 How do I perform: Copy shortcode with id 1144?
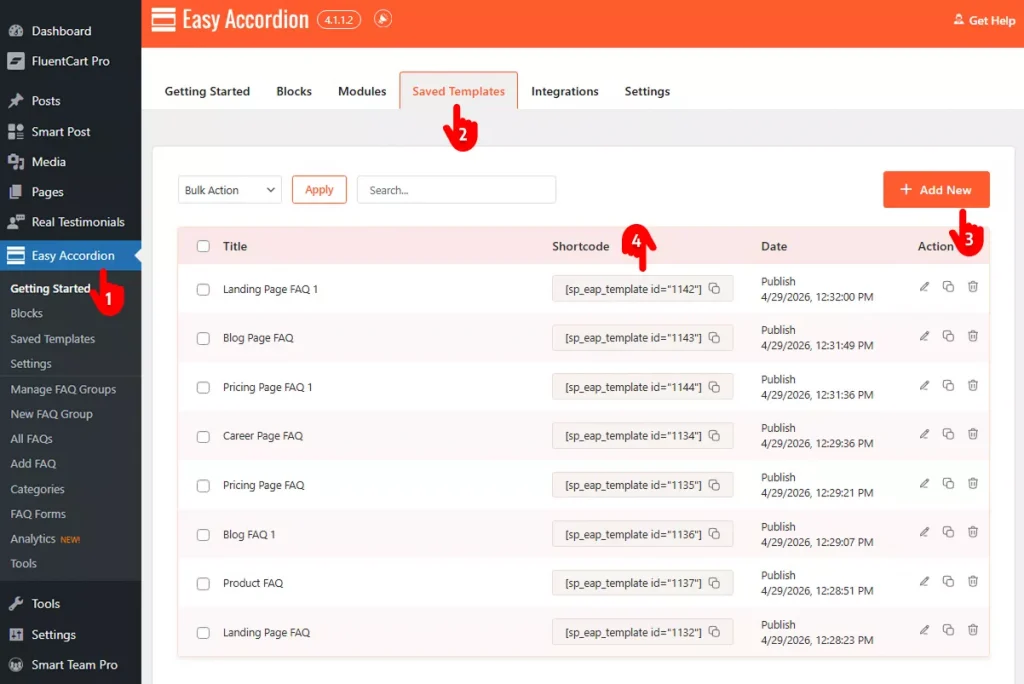pos(714,387)
